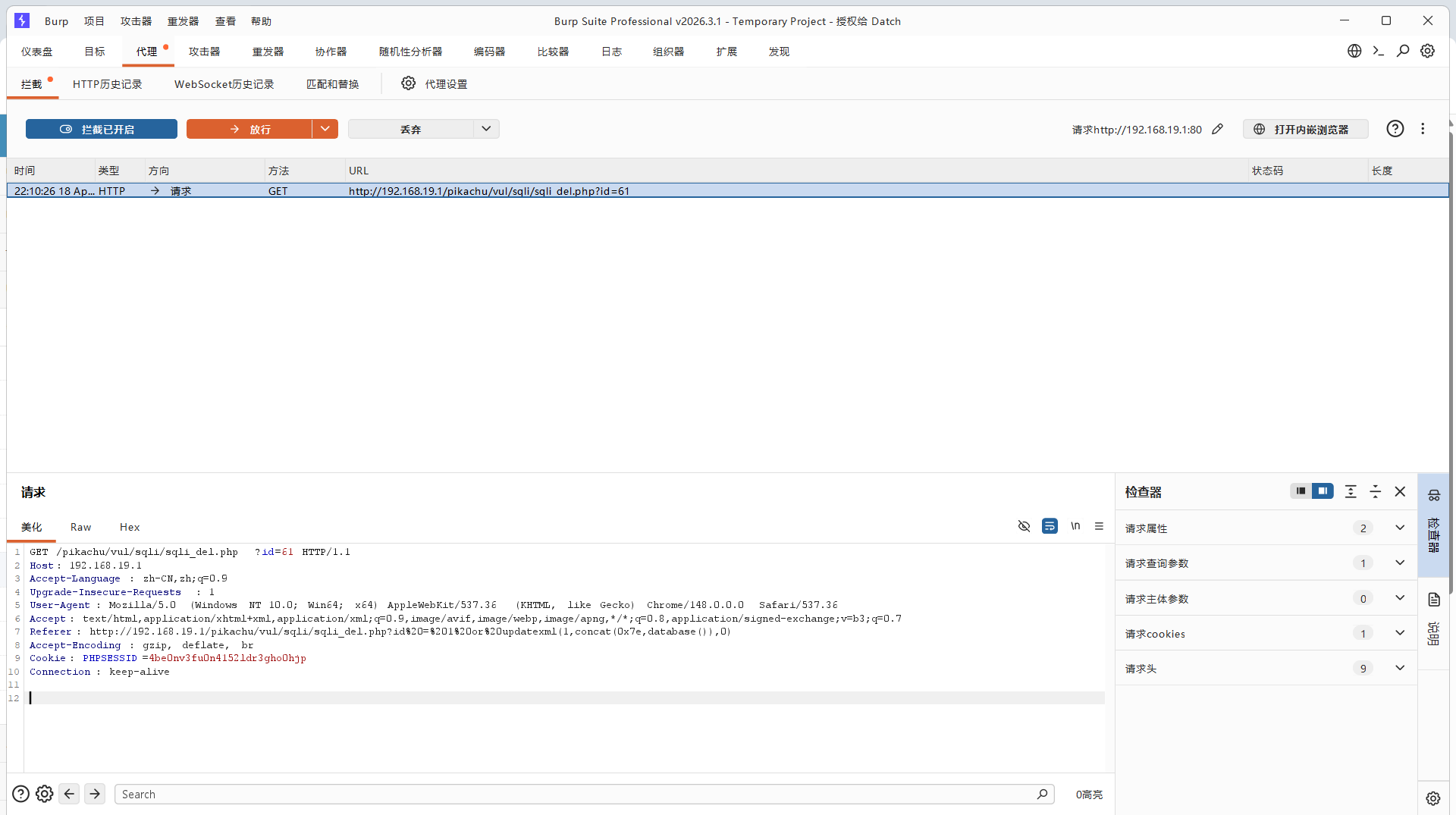Screen dimensions: 1456x815
Task: Click the Search input field
Action: [584, 794]
